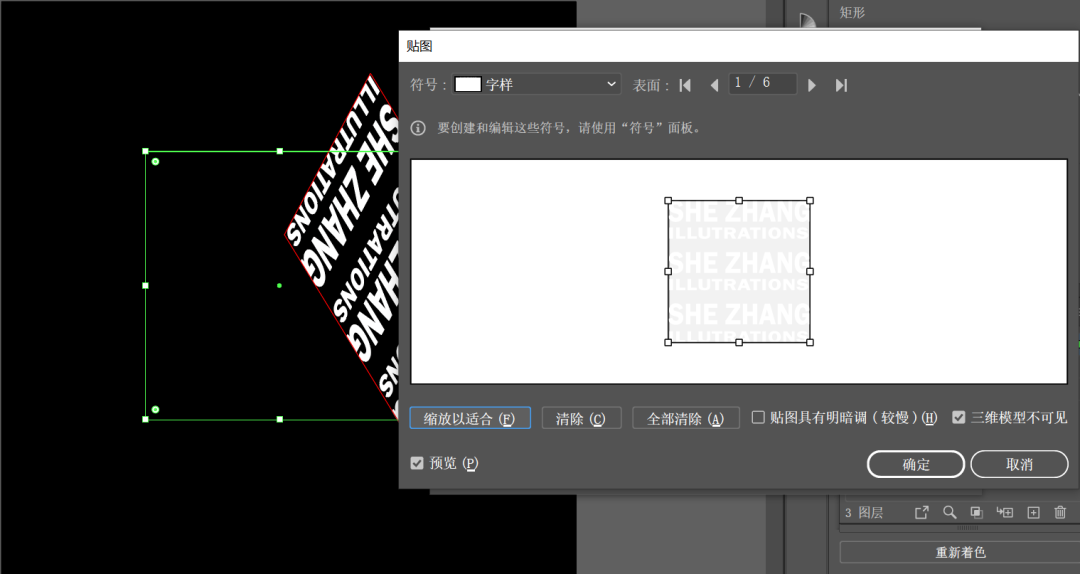Create a new layer
This screenshot has width=1080, height=574.
tap(1033, 512)
